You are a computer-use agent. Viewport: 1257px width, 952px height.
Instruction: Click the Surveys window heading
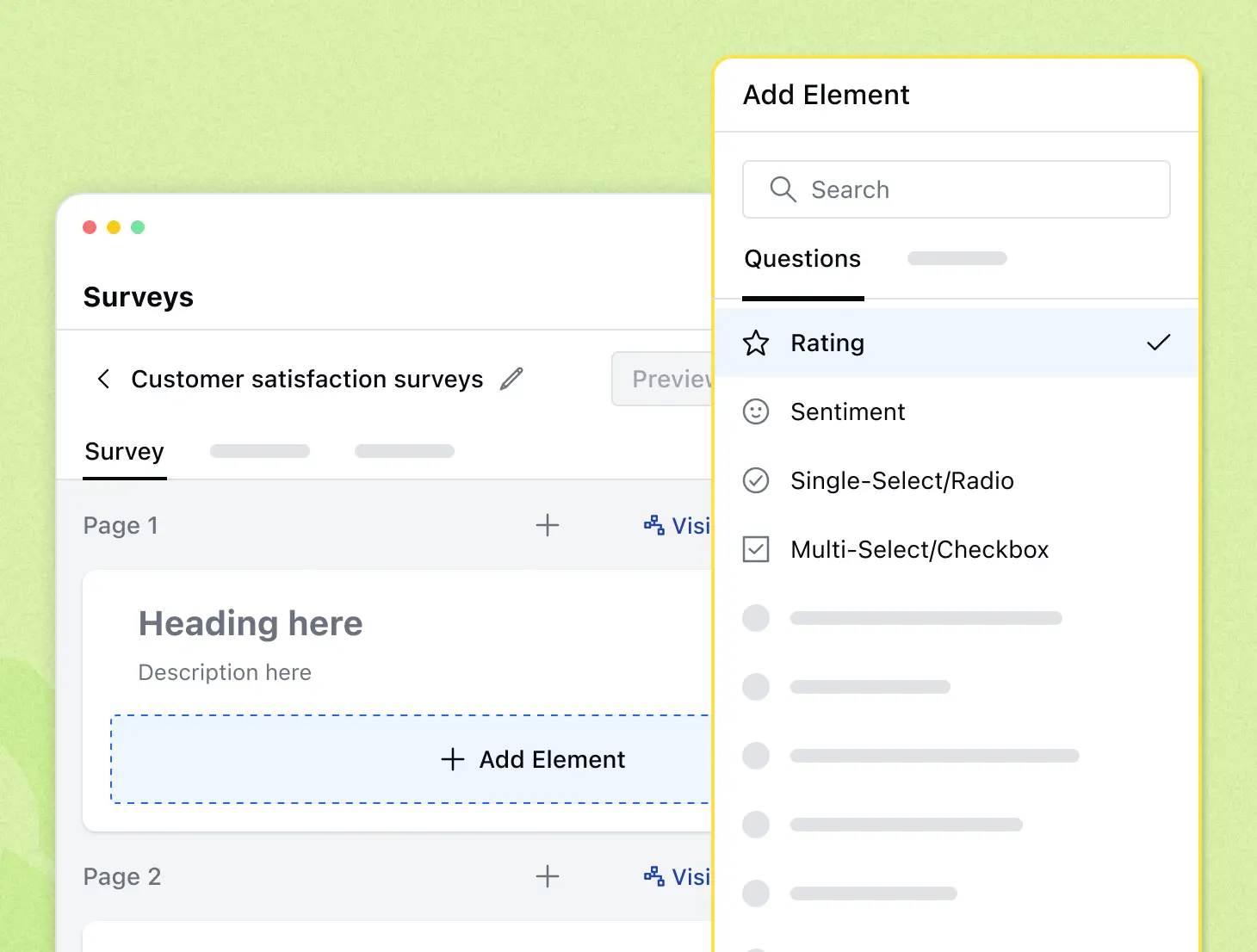click(x=139, y=297)
